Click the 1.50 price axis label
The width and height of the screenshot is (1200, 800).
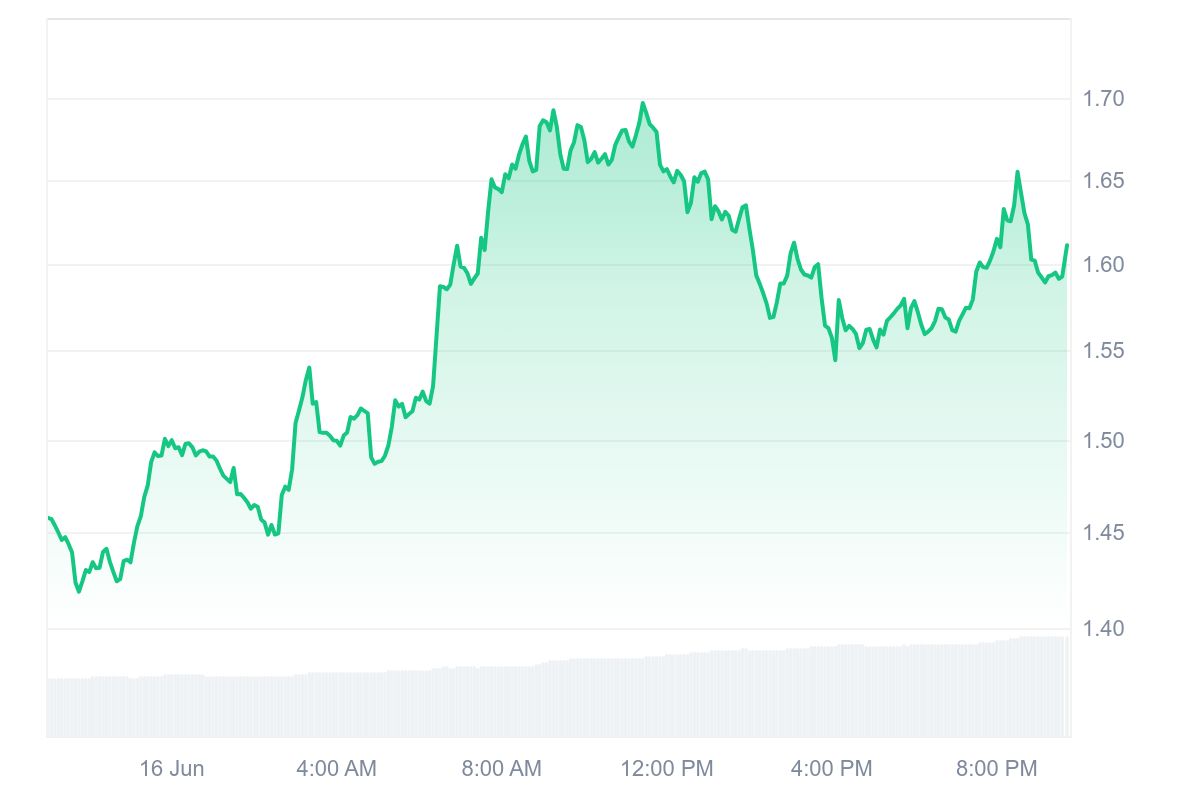(1104, 441)
